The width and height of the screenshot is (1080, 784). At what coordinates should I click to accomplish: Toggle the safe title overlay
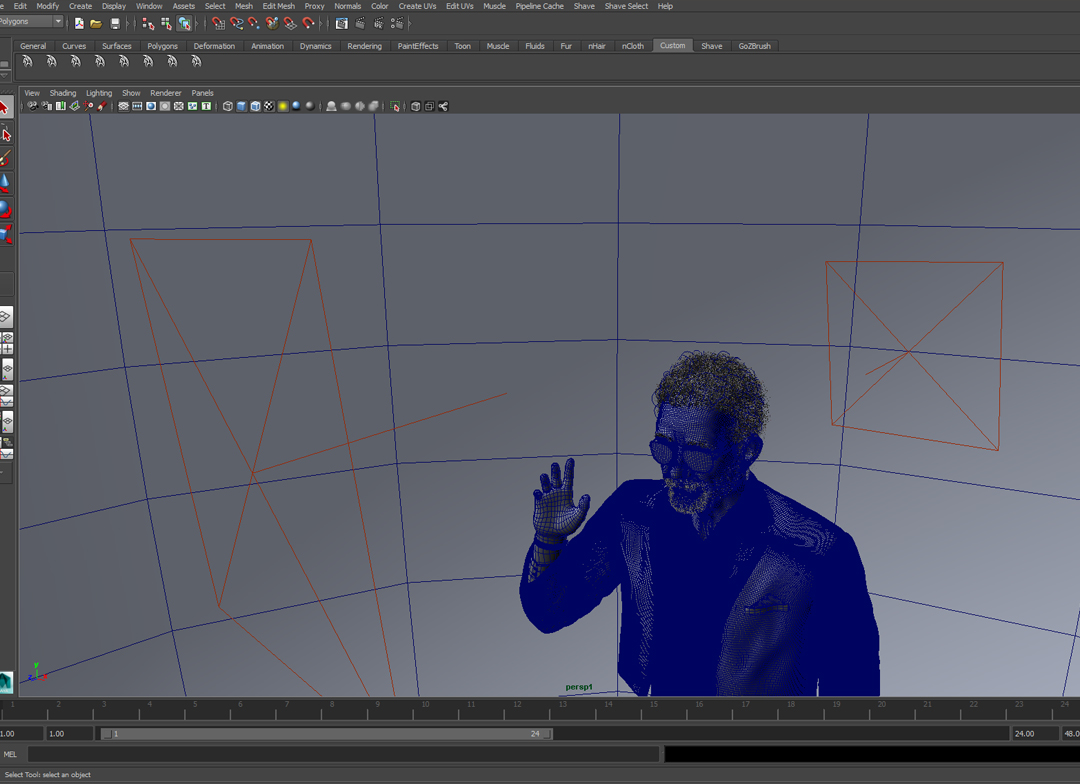pos(206,106)
